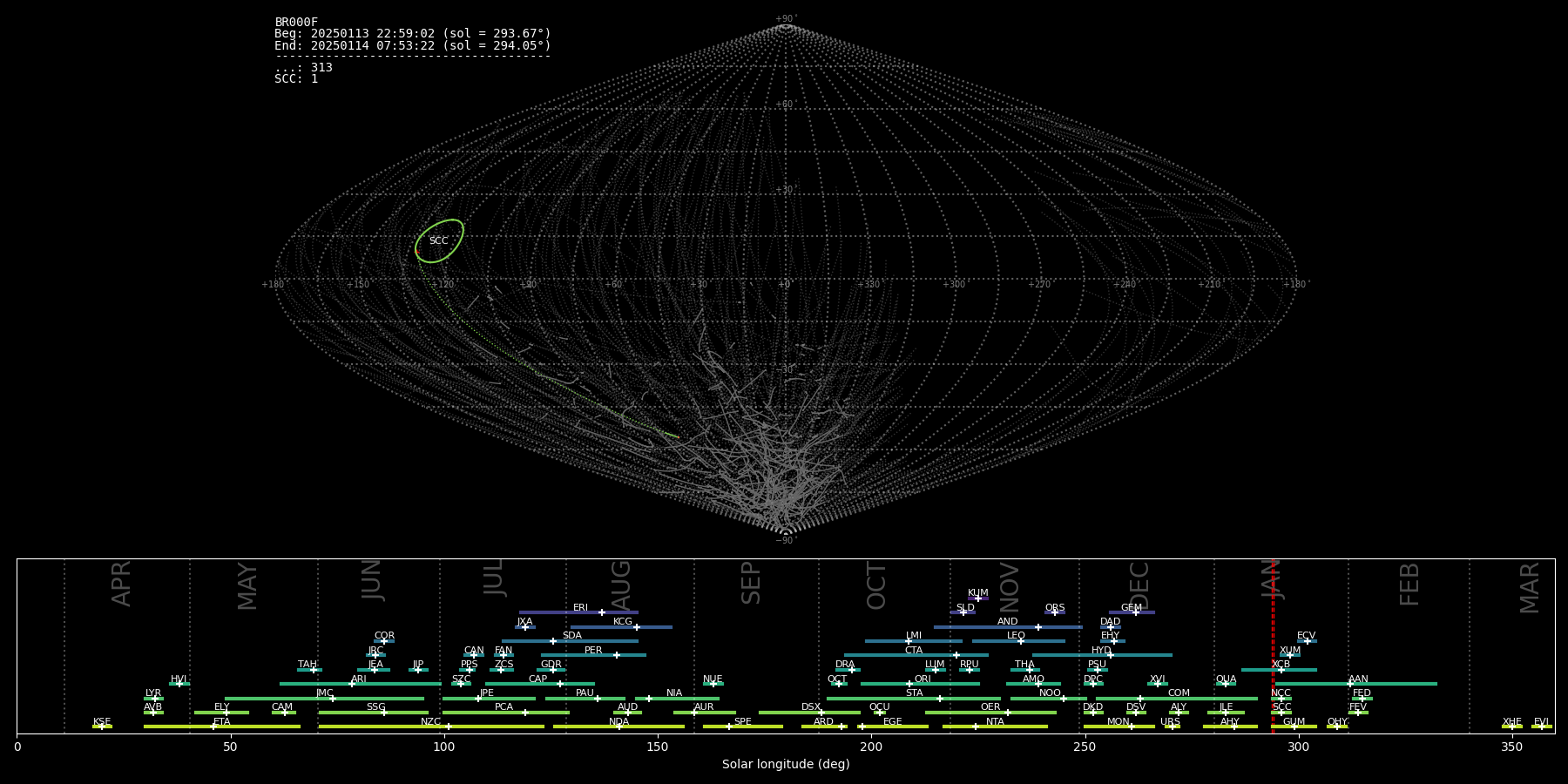Screen dimensions: 1568x784
Task: Click the green SCC radiant ellipse on sky map
Action: pyautogui.click(x=439, y=241)
